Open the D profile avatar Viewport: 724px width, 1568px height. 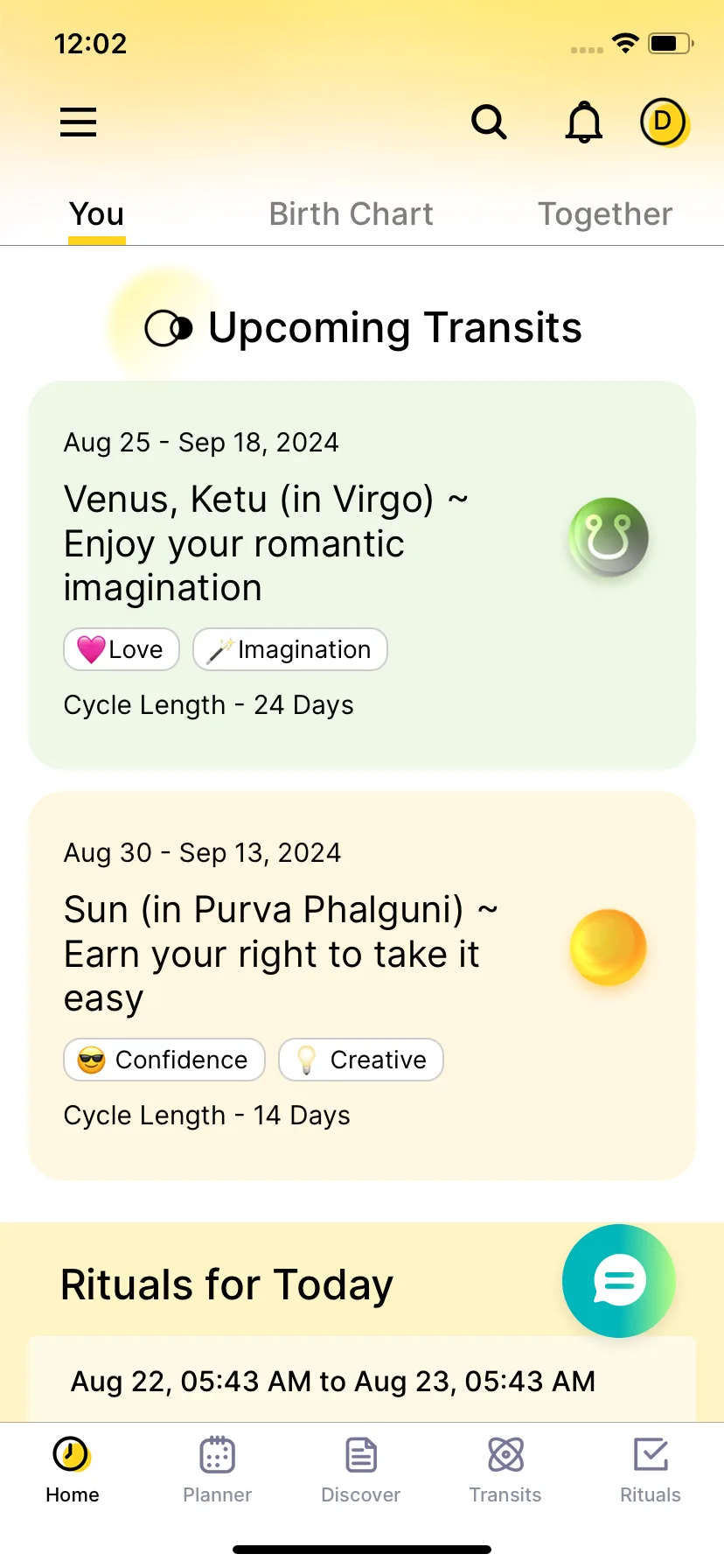[665, 122]
